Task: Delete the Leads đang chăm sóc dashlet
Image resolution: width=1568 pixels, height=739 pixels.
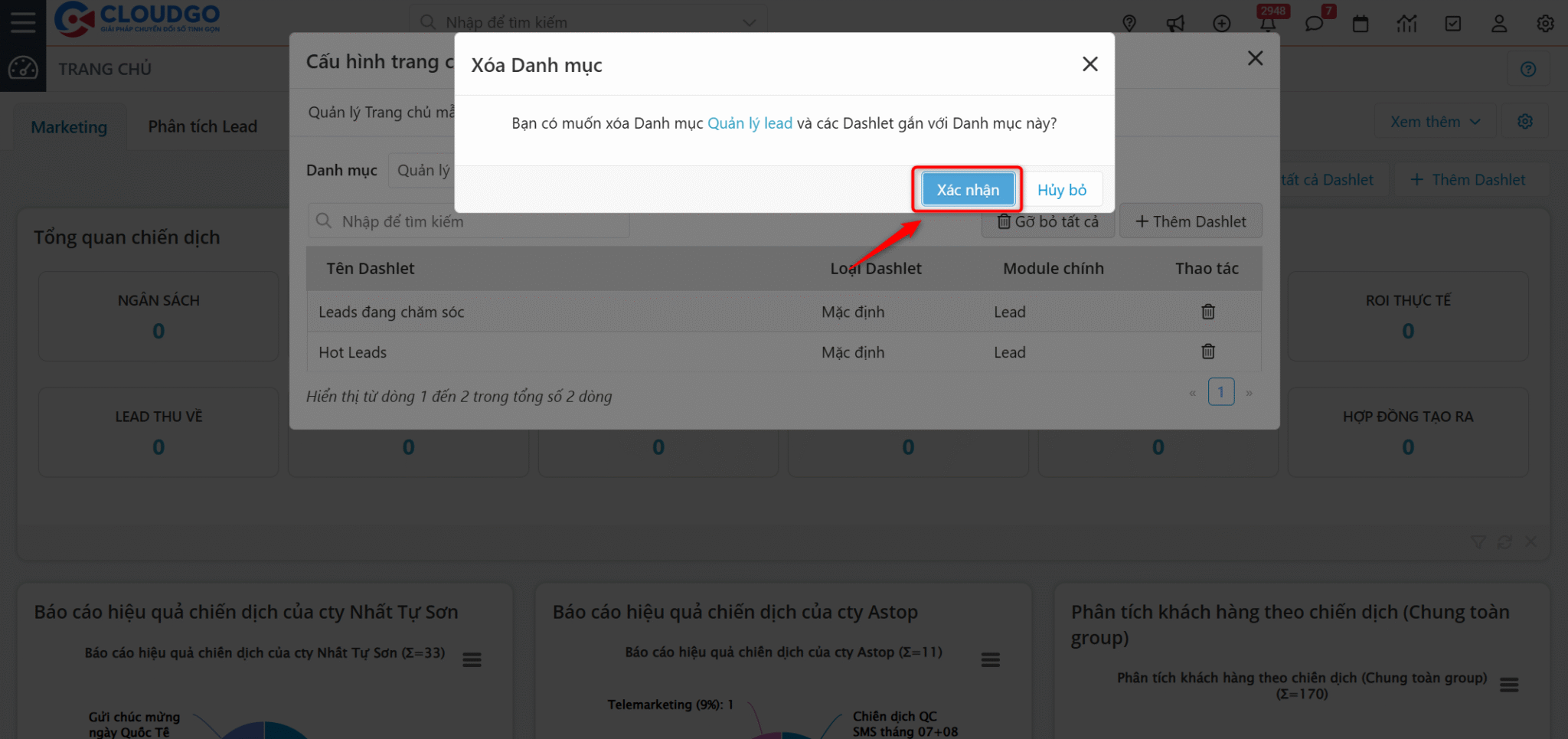Action: (1208, 312)
